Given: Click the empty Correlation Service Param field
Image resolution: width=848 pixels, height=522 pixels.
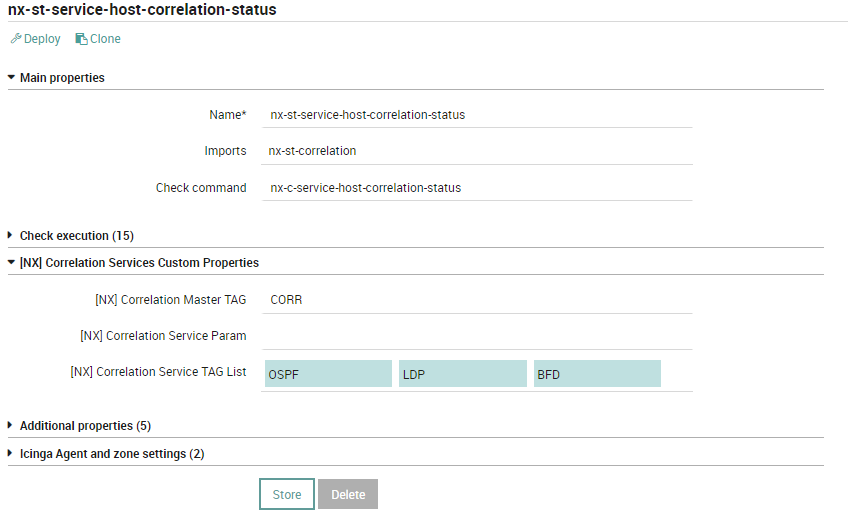Looking at the screenshot, I should coord(477,336).
